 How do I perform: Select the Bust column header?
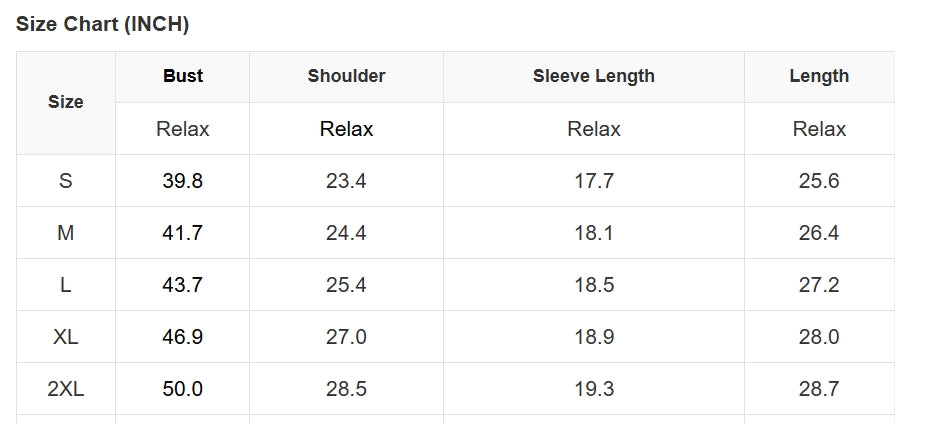tap(183, 76)
